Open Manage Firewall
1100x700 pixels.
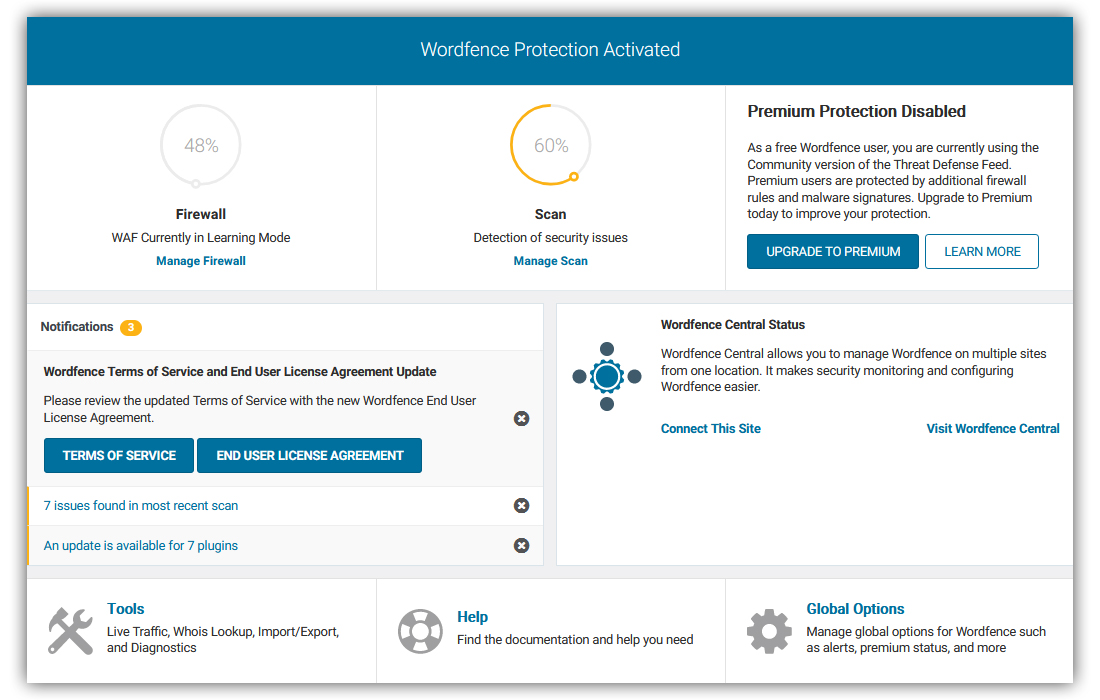pyautogui.click(x=201, y=261)
